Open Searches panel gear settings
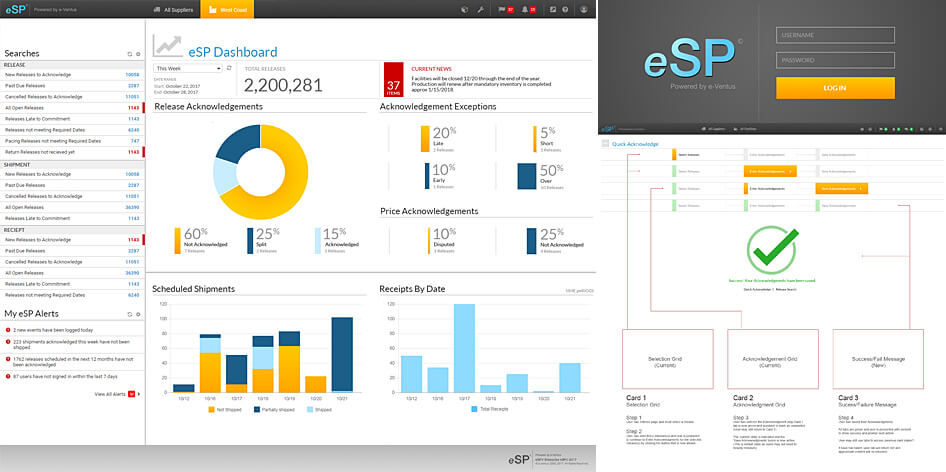 [138, 53]
